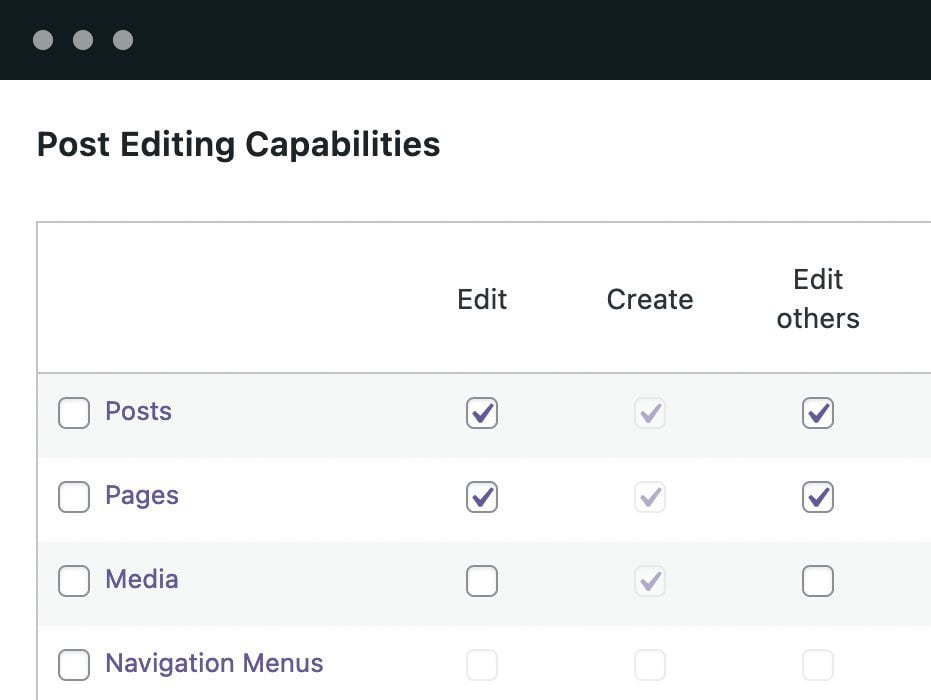Select the Media row checkbox
This screenshot has height=700, width=931.
(74, 581)
